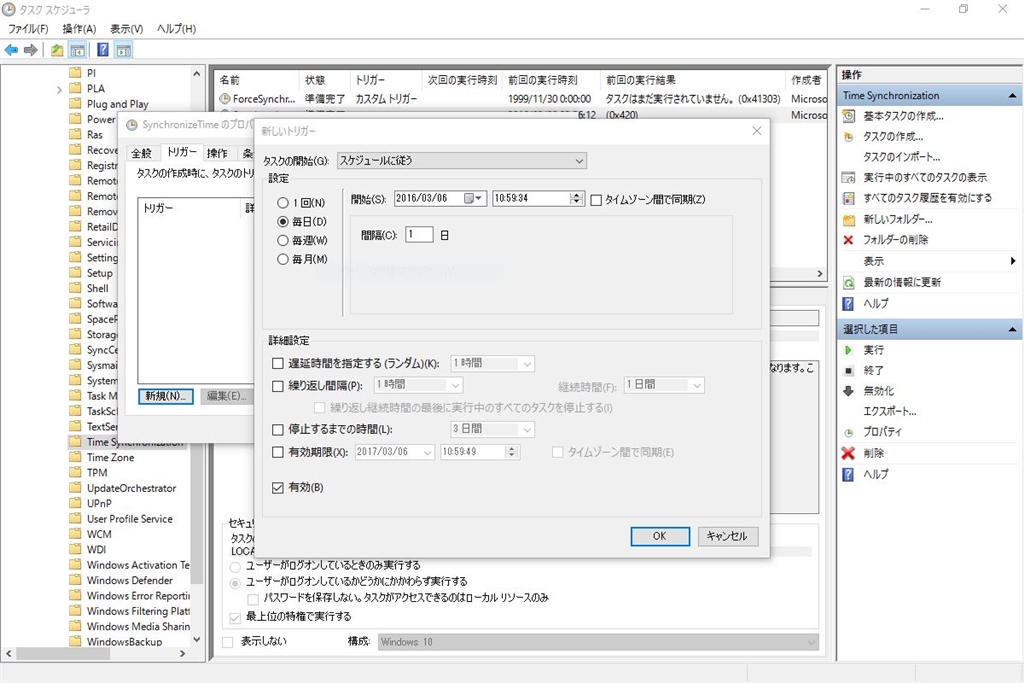Viewport: 1024px width, 683px height.
Task: Toggle the 有効(B) checkbox
Action: 278,488
